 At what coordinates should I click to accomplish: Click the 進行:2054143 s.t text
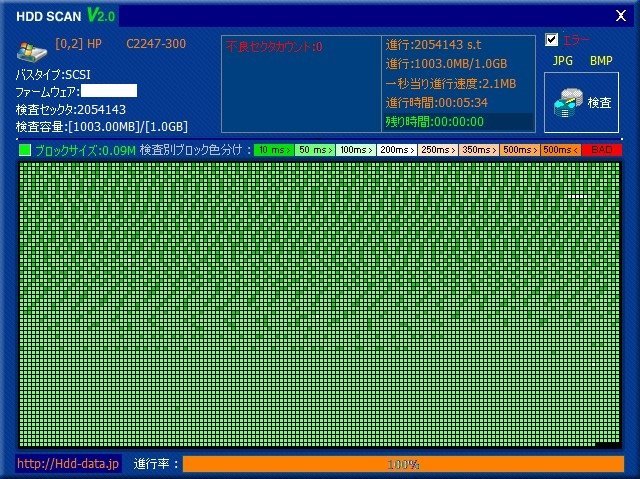coord(433,44)
